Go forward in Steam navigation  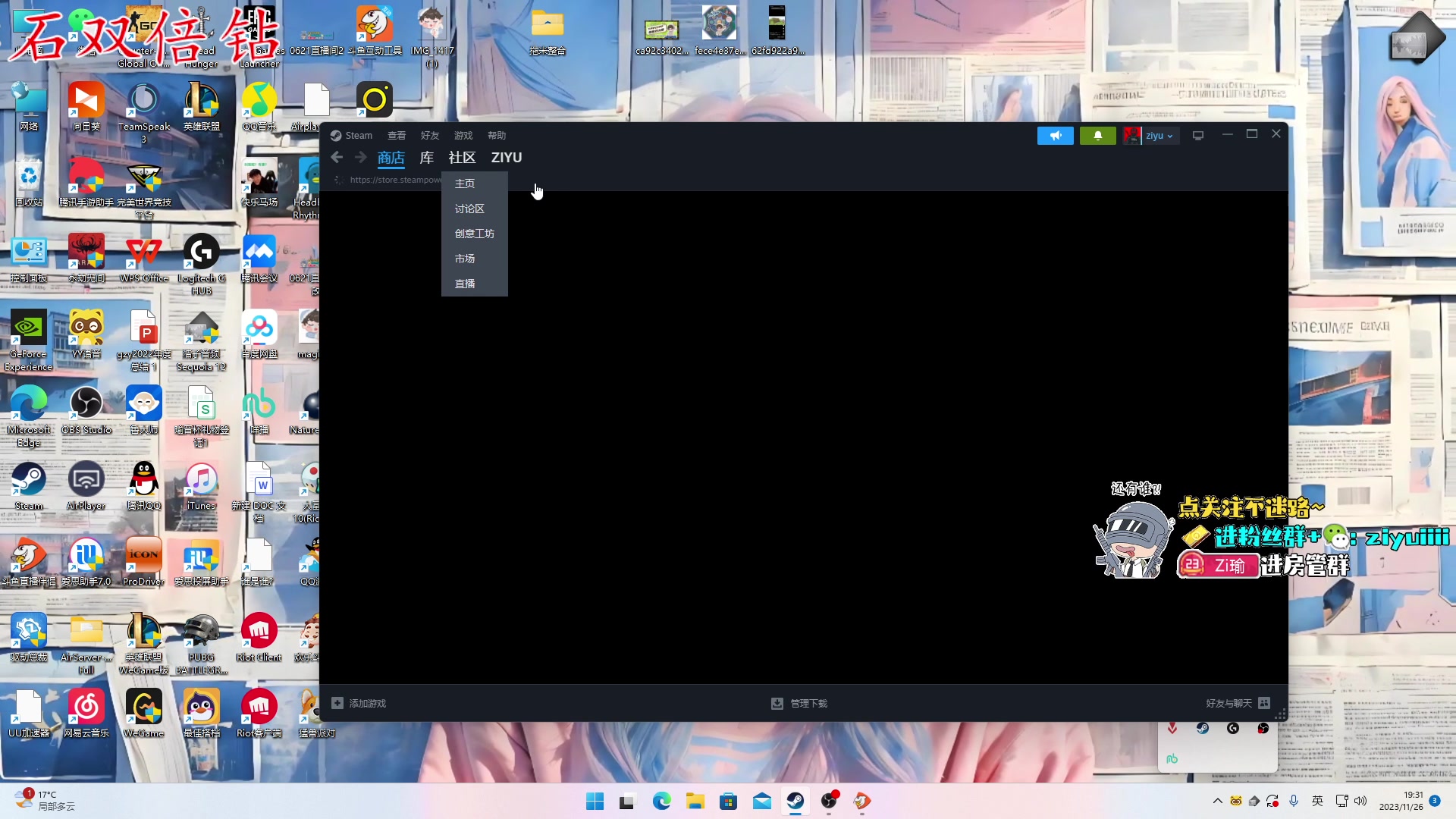point(360,158)
